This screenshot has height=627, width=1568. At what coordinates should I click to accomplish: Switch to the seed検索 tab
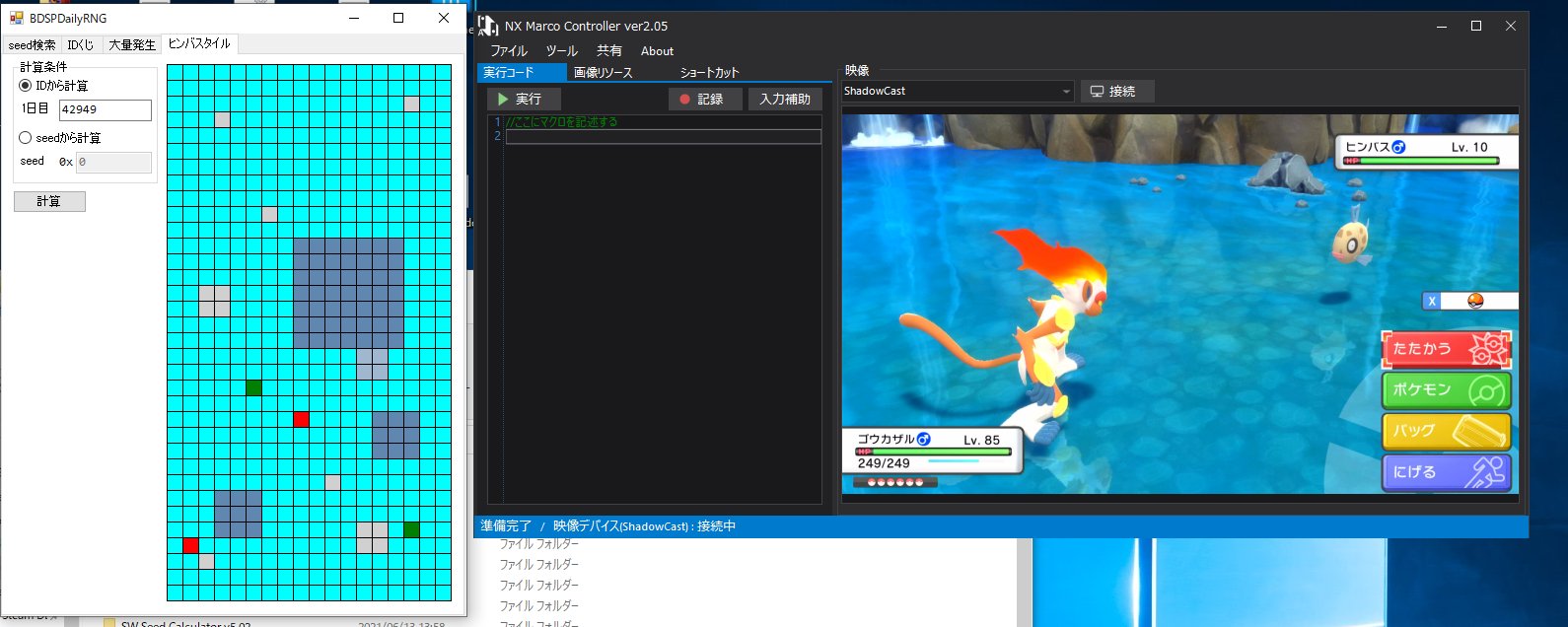coord(32,45)
